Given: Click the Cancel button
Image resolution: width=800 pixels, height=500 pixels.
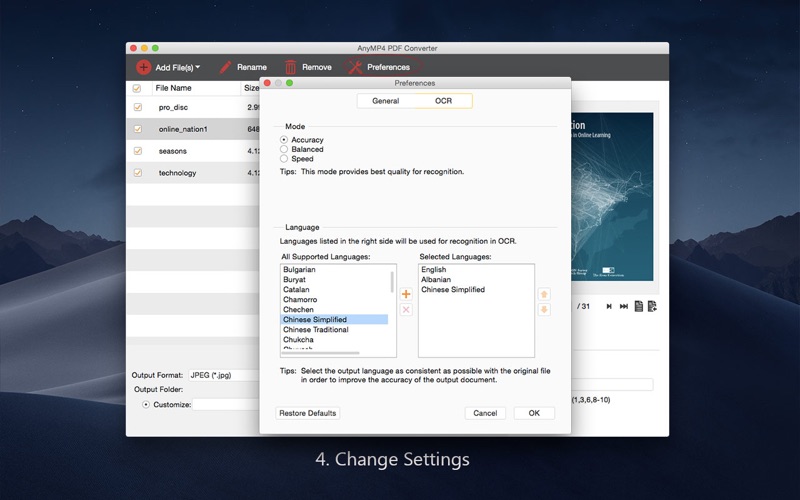Looking at the screenshot, I should pyautogui.click(x=485, y=413).
